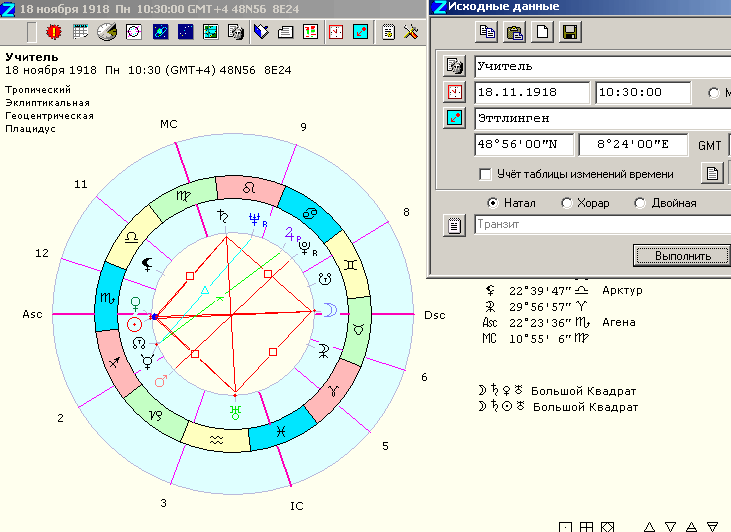Viewport: 731px width, 532px height.
Task: Click the red exclamation mark toolbar icon
Action: click(x=54, y=32)
